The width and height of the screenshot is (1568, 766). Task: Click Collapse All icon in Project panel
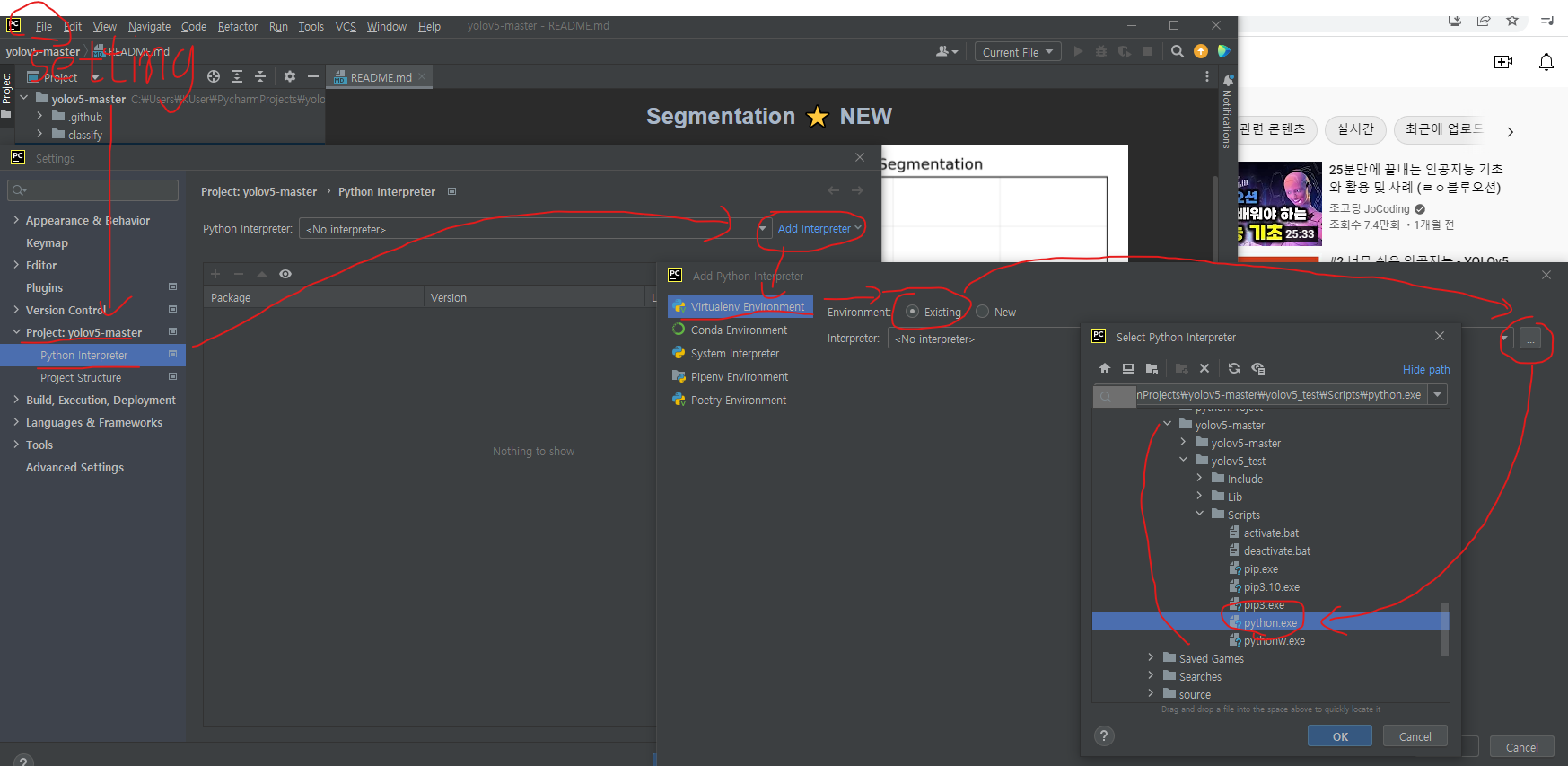coord(260,77)
